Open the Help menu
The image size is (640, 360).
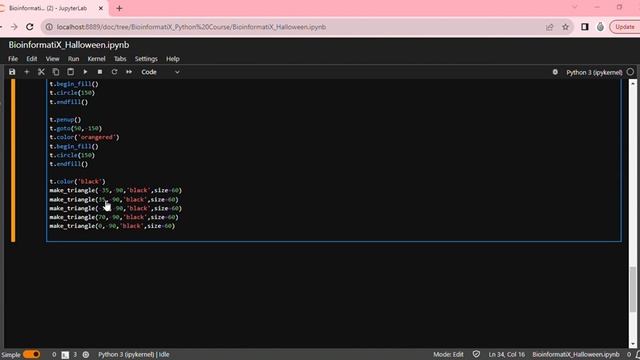(173, 59)
